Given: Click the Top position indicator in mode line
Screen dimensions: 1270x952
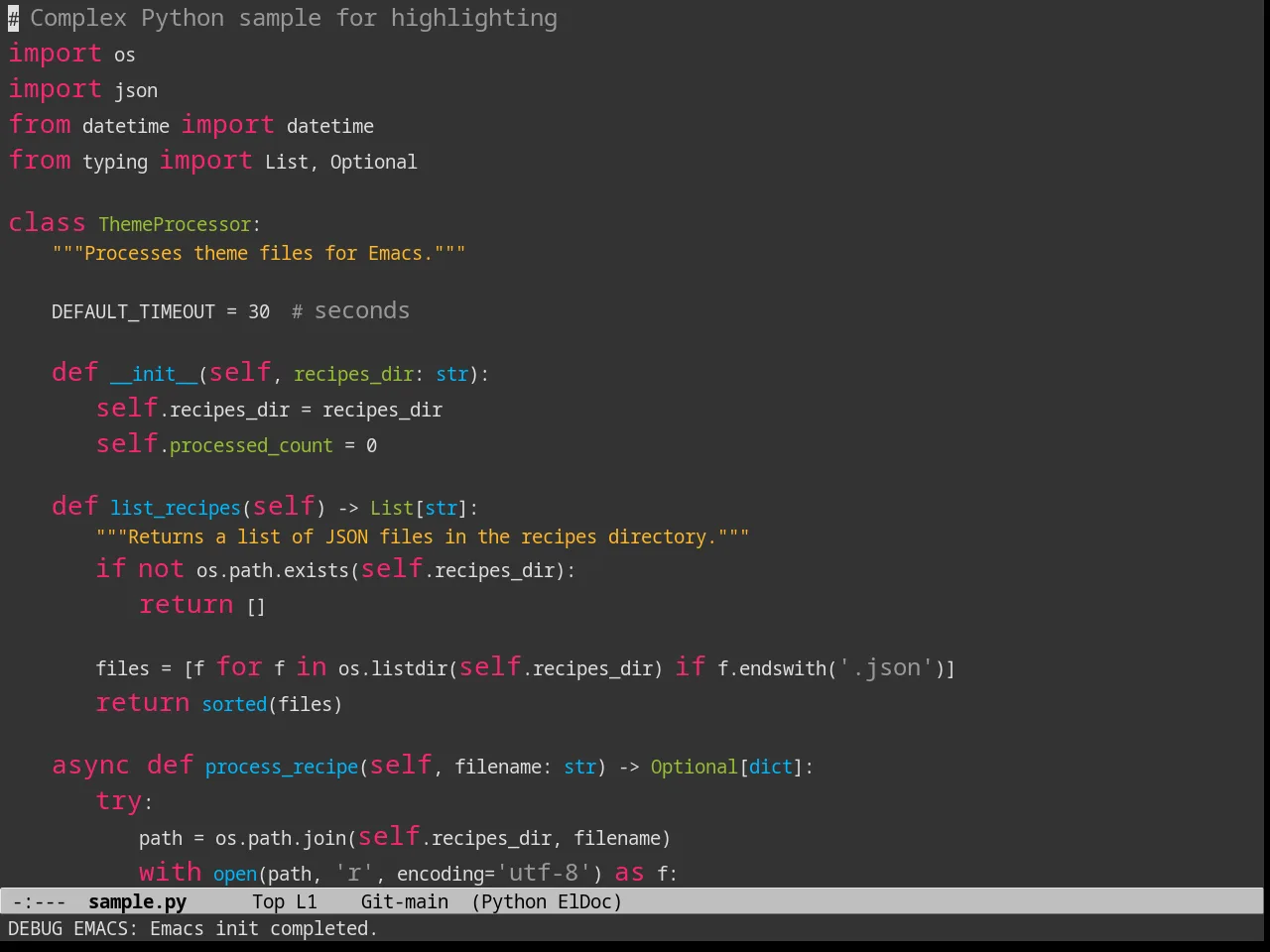Looking at the screenshot, I should [268, 901].
